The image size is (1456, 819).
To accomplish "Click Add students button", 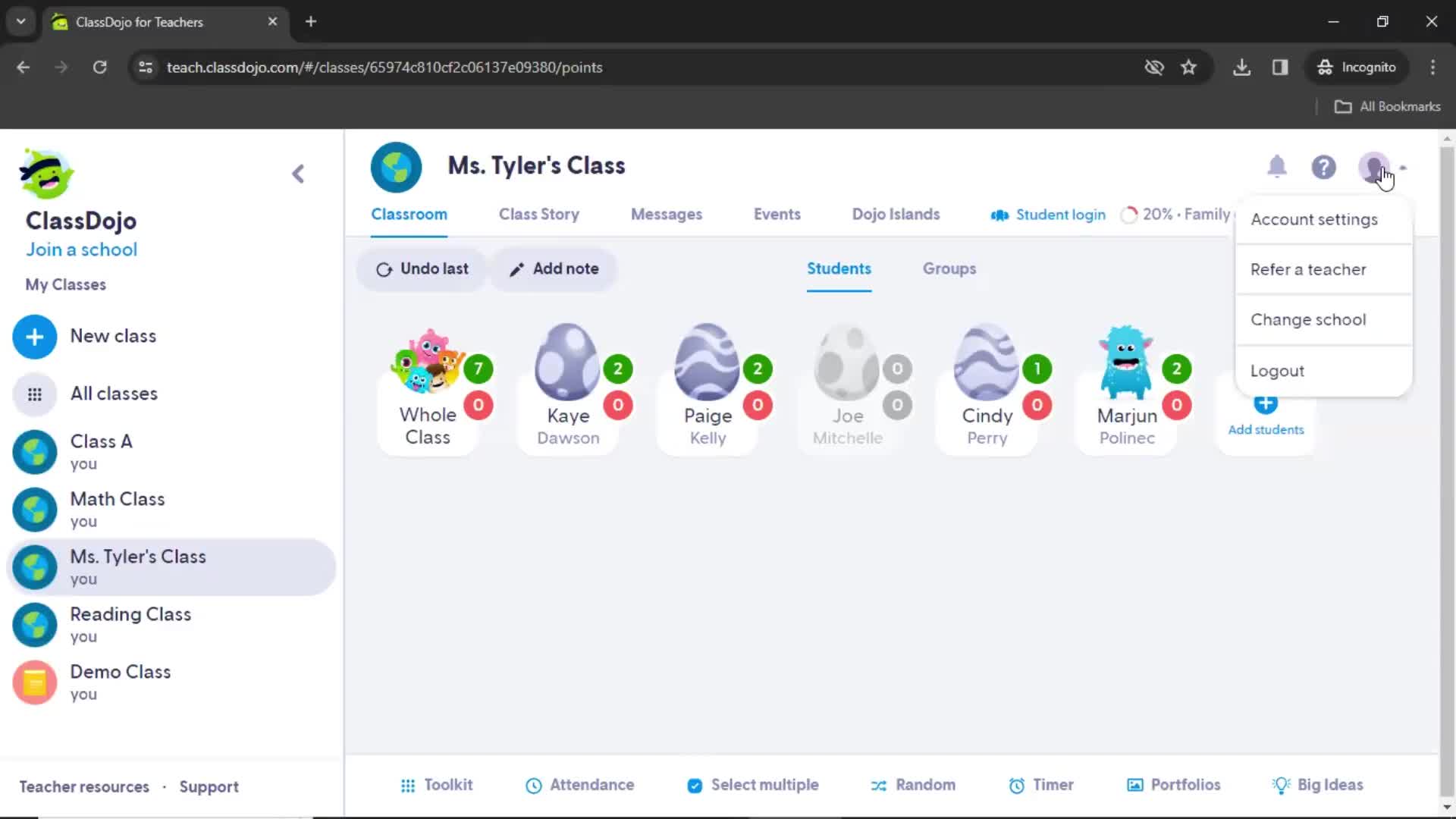I will (1266, 429).
